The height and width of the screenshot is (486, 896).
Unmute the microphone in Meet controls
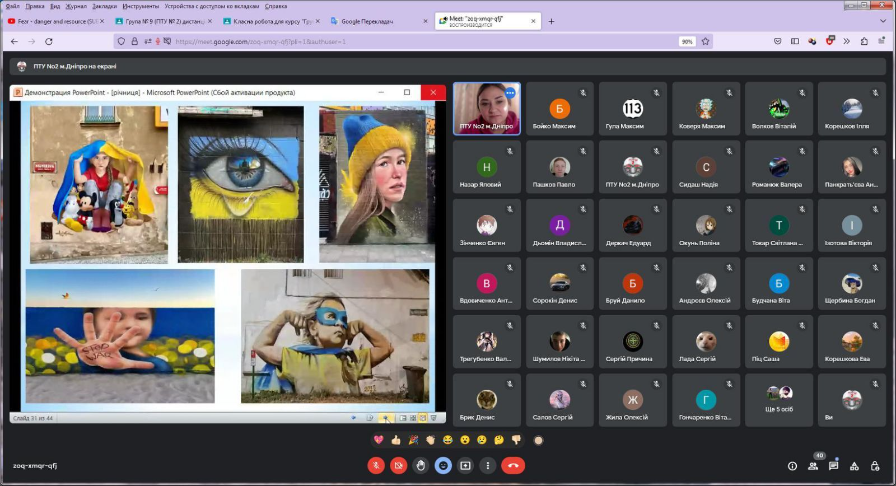[375, 465]
